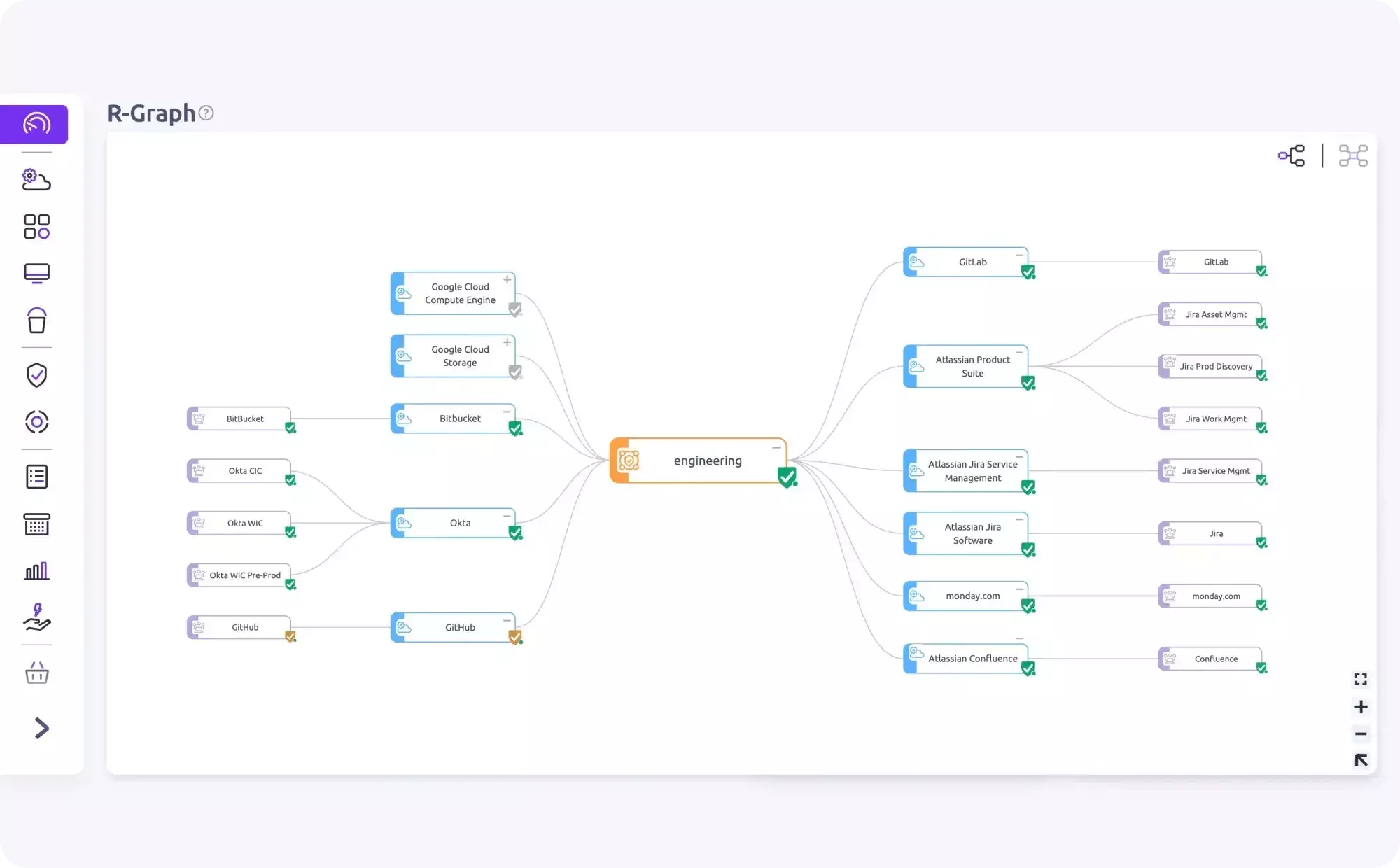Select the apps grid icon in the sidebar
Screen dimensions: 1400x868
point(36,226)
